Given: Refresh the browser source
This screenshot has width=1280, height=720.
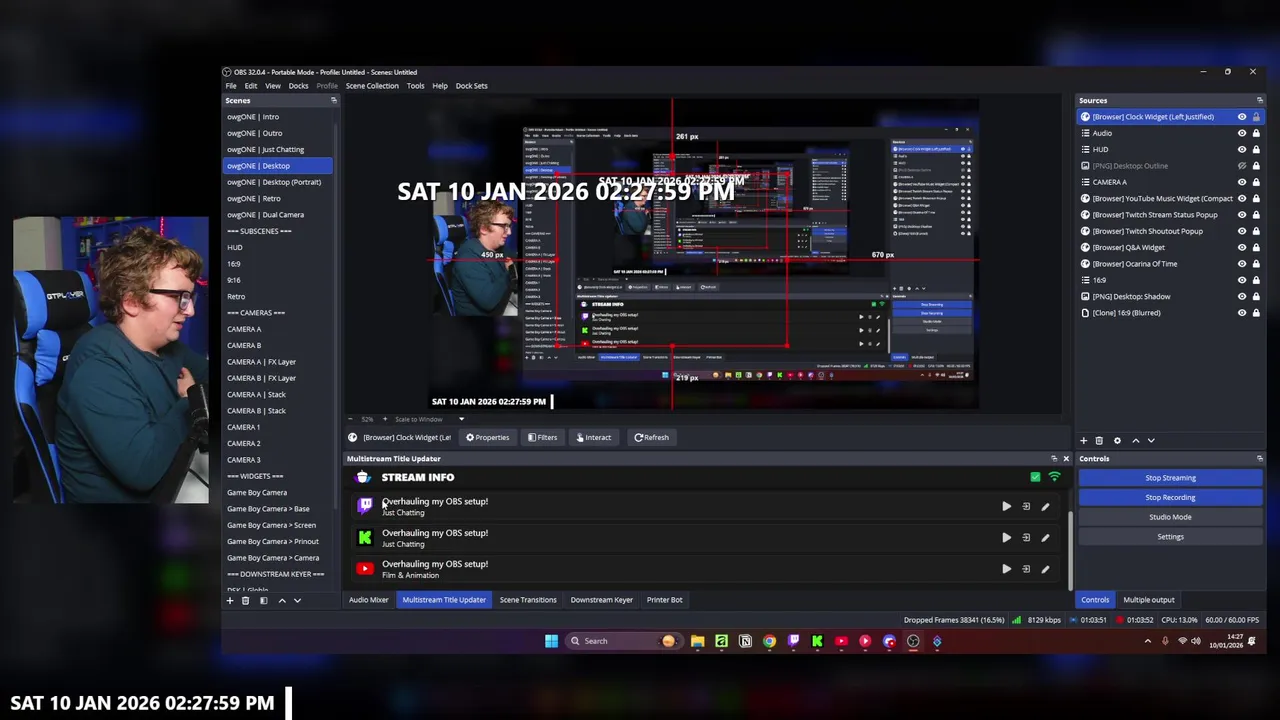Looking at the screenshot, I should pyautogui.click(x=651, y=437).
